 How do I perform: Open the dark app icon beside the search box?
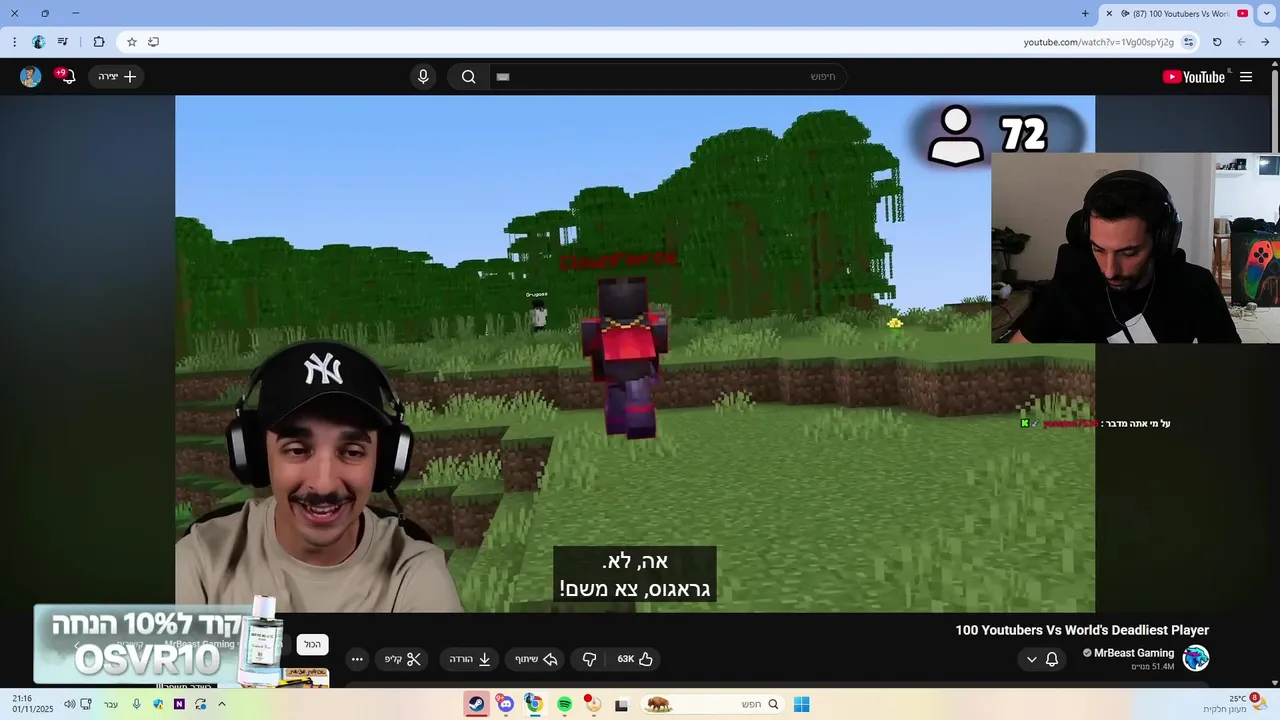(621, 704)
